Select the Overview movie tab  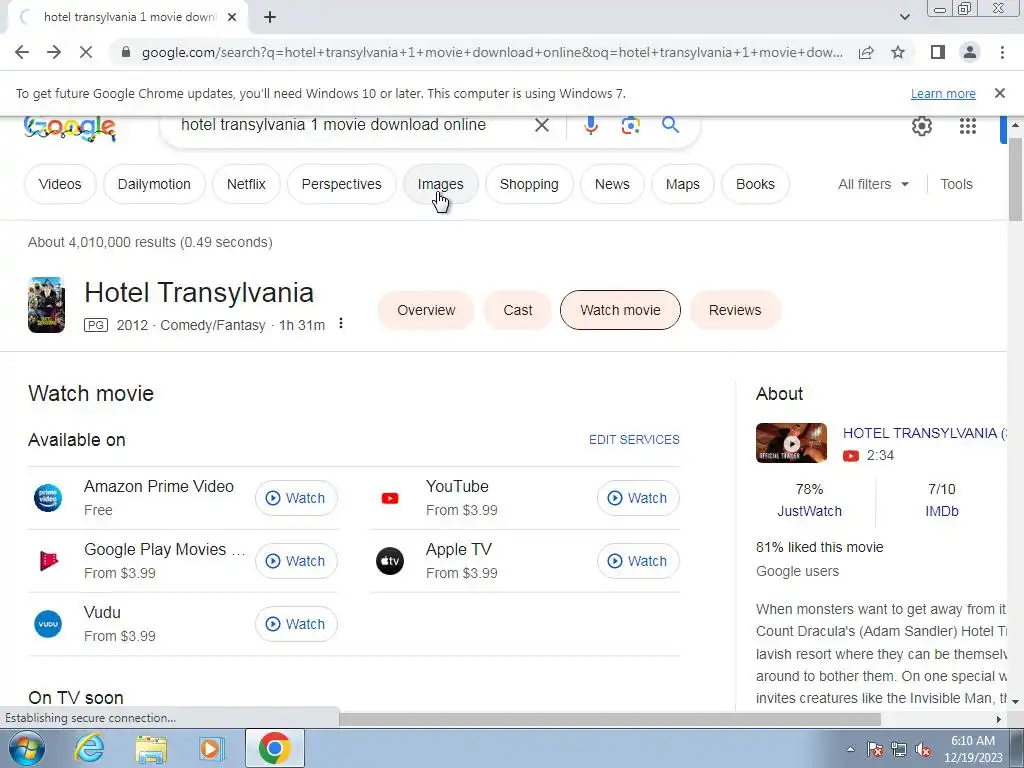426,310
